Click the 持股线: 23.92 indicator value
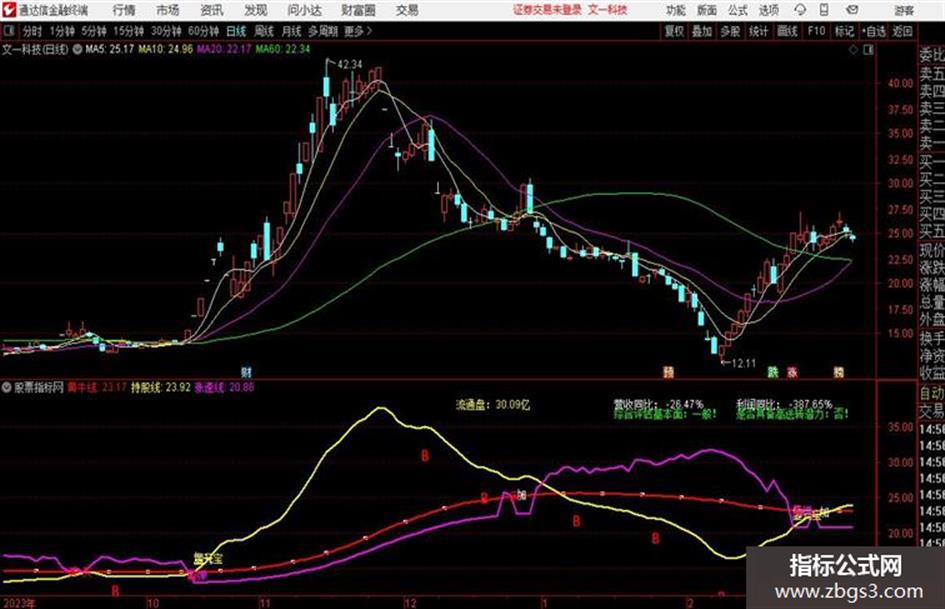 tap(161, 387)
